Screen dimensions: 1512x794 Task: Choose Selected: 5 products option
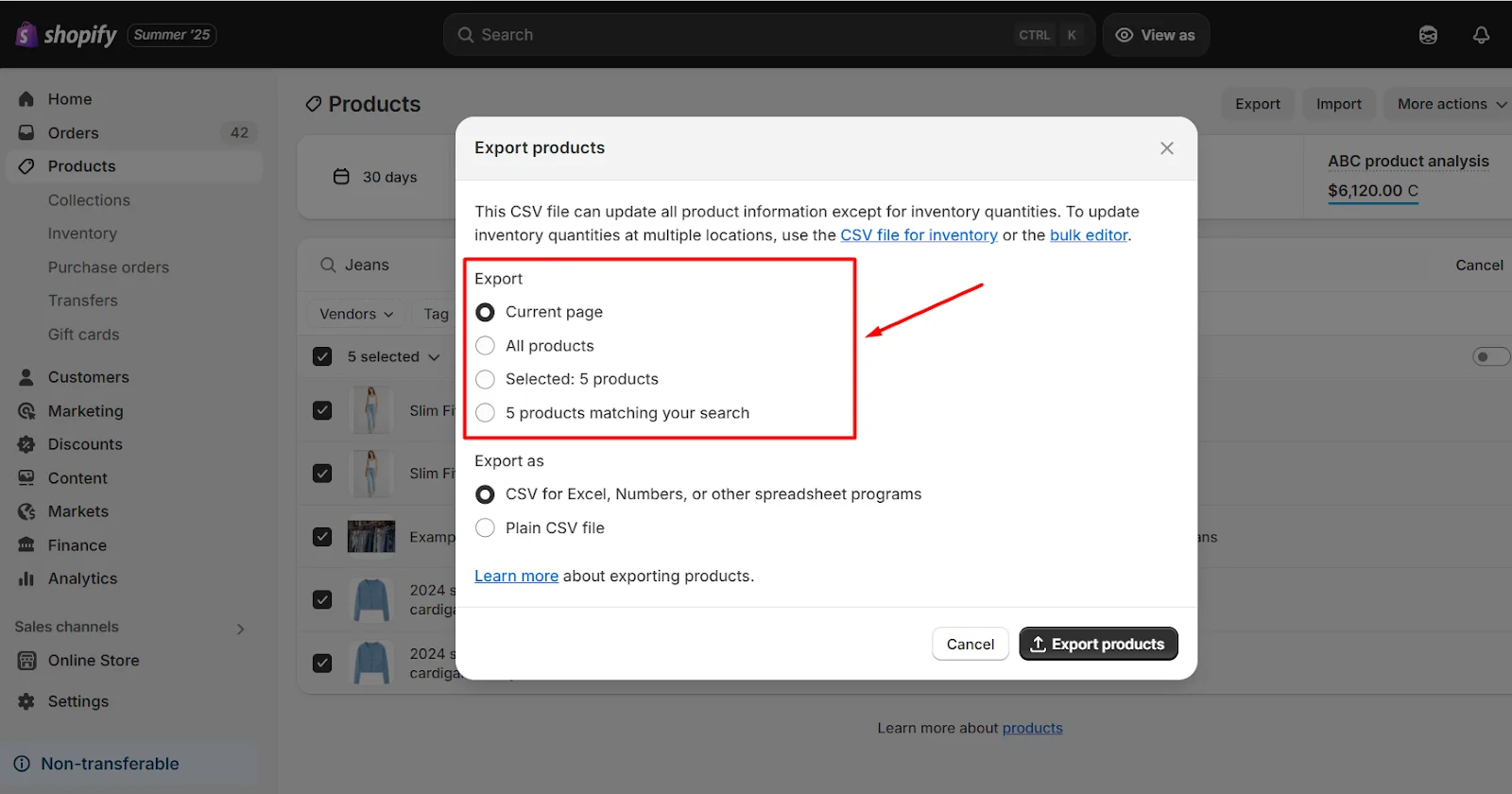tap(485, 379)
